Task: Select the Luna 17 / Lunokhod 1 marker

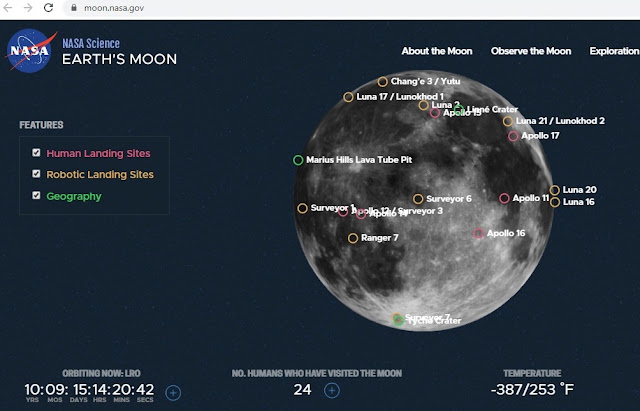Action: tap(348, 97)
